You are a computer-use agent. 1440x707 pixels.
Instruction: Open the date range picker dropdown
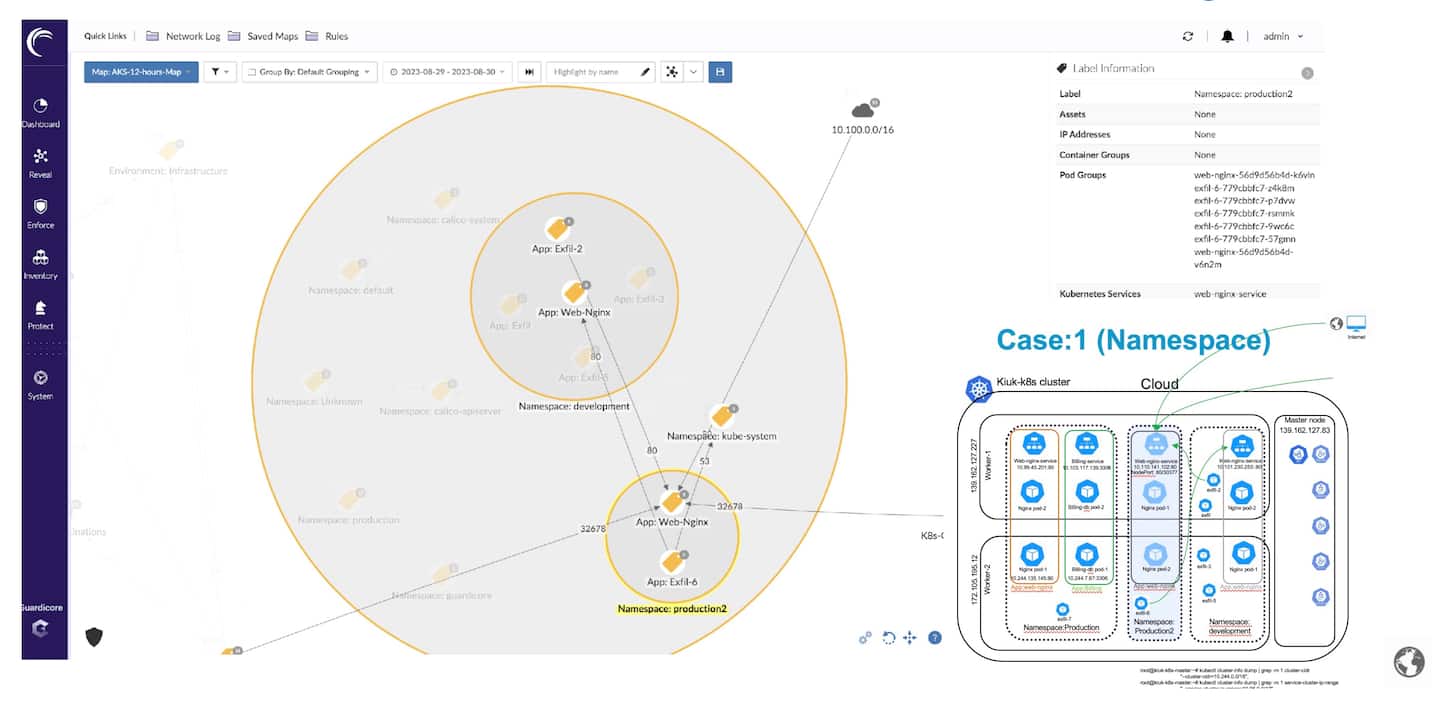(447, 72)
